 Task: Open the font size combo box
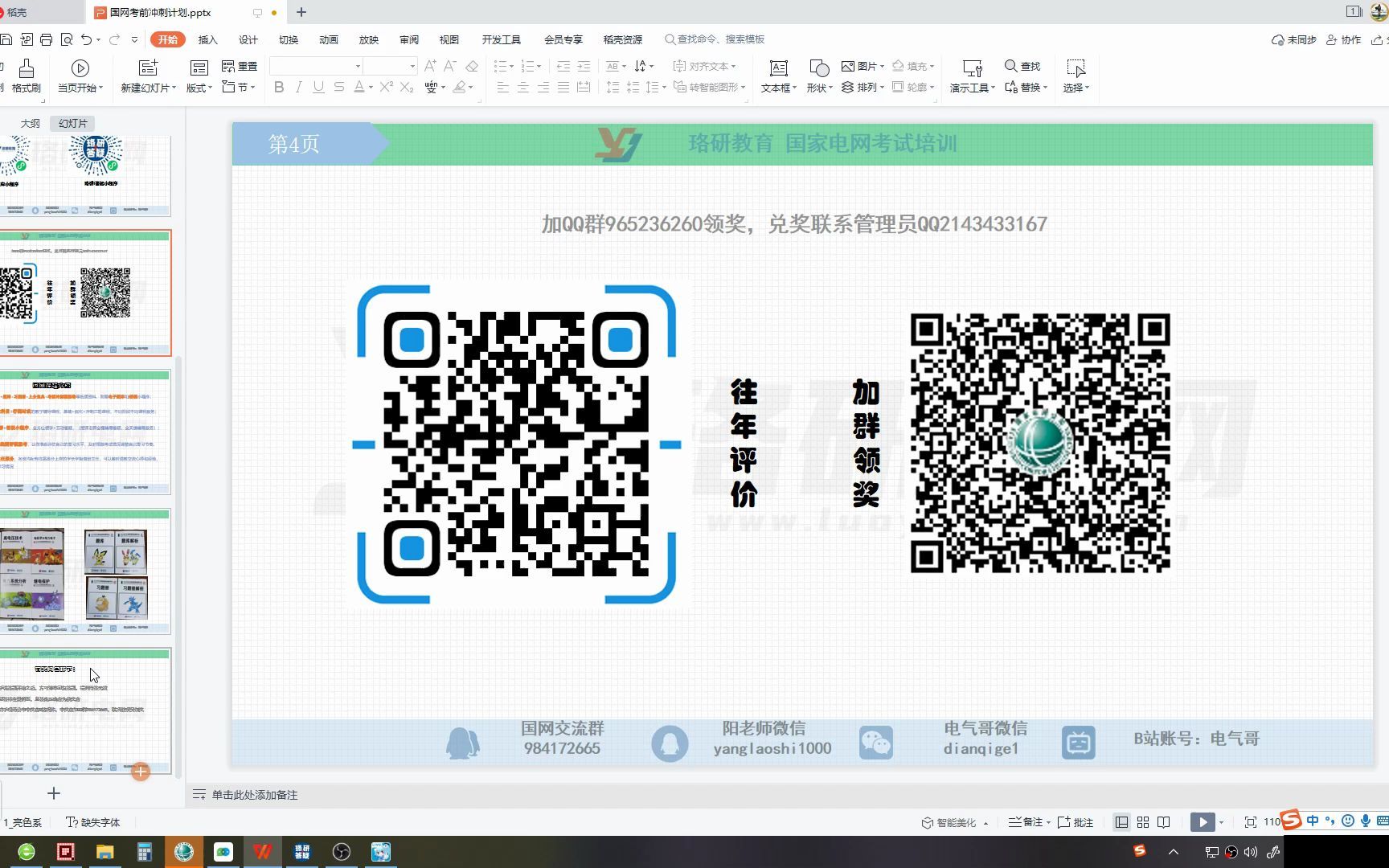click(390, 66)
